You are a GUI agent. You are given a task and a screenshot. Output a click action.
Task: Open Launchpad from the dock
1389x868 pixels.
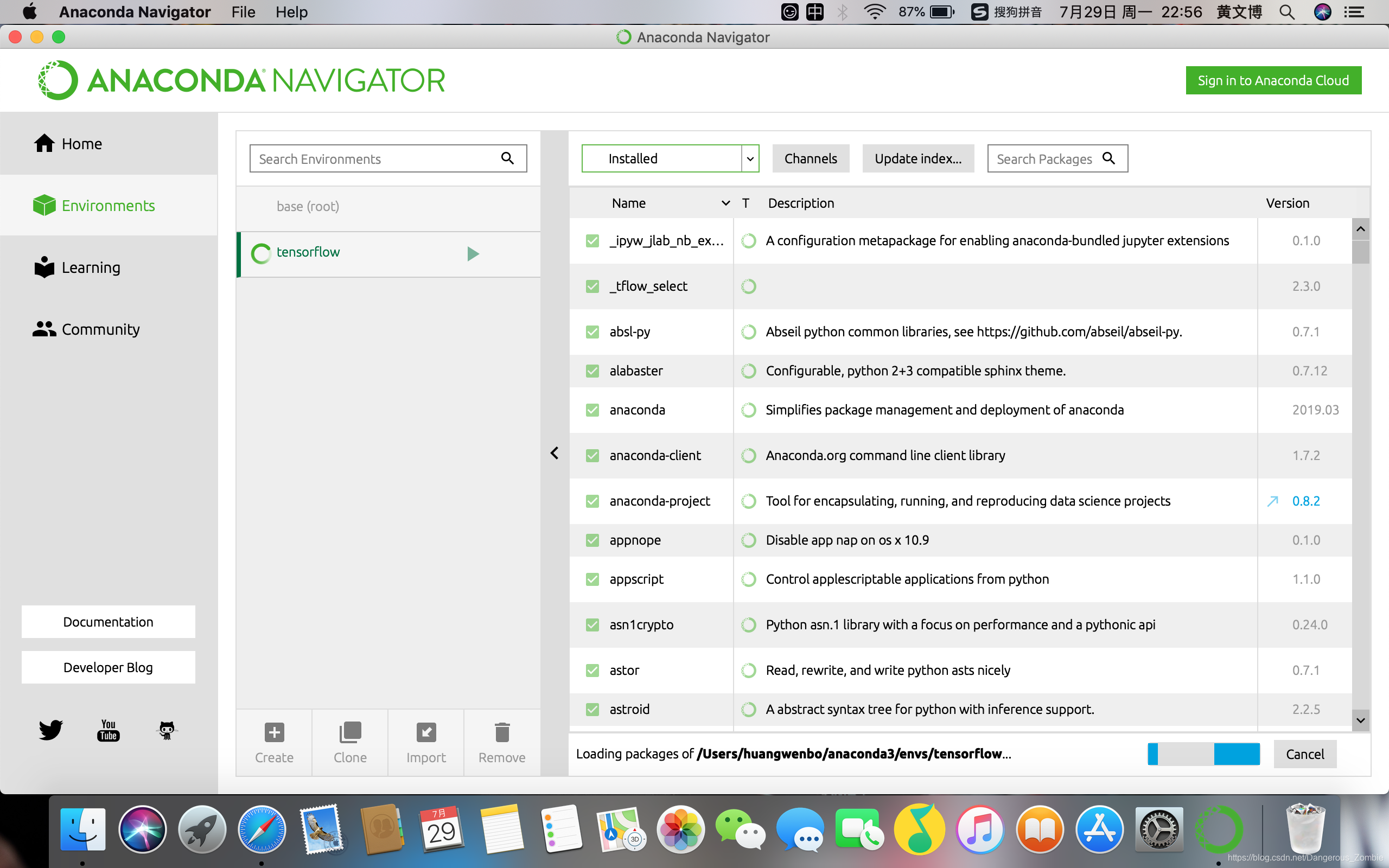point(202,829)
